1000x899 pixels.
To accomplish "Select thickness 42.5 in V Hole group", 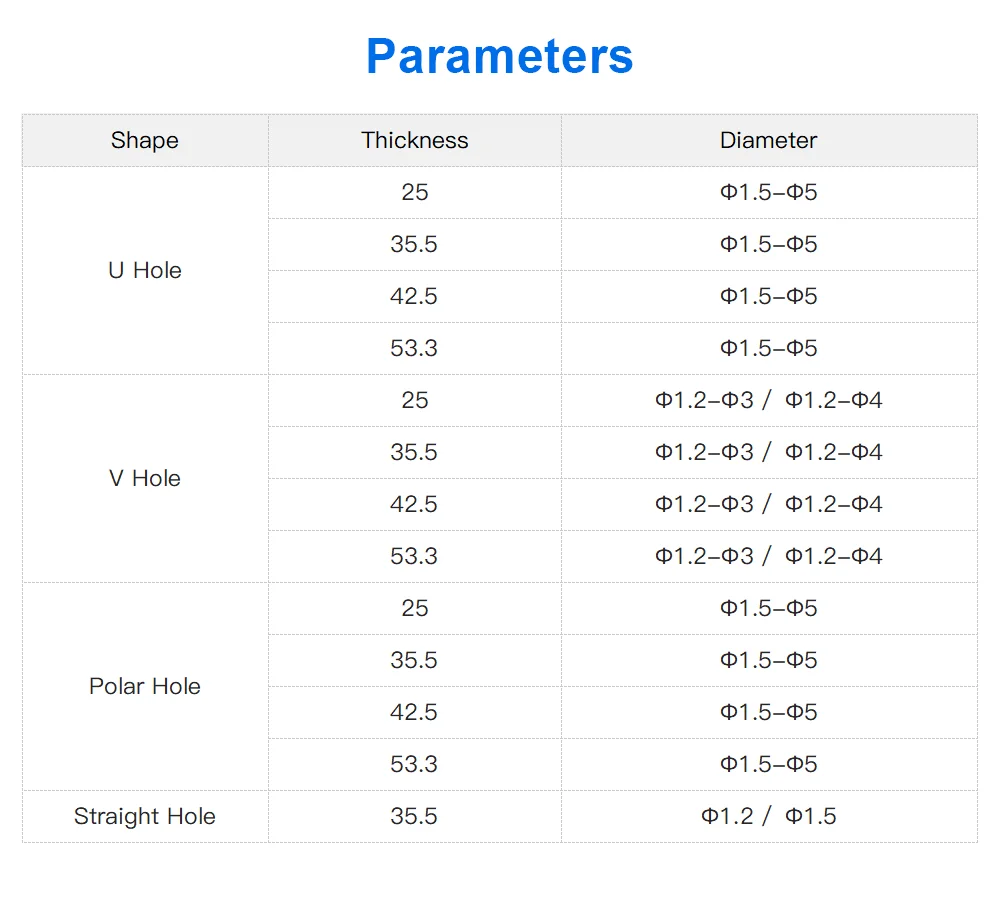I will [x=414, y=504].
